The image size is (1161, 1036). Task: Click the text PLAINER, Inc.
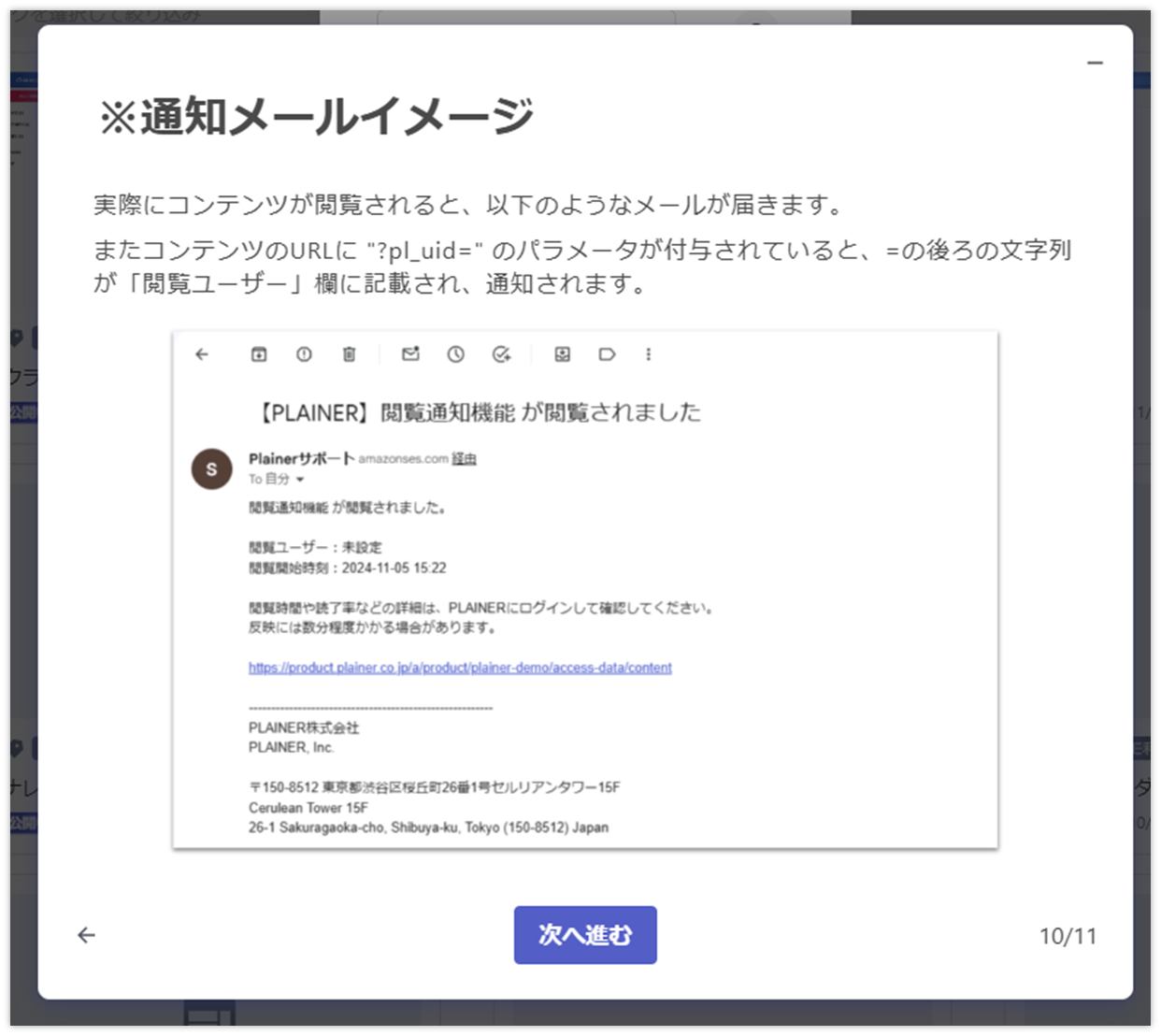291,747
